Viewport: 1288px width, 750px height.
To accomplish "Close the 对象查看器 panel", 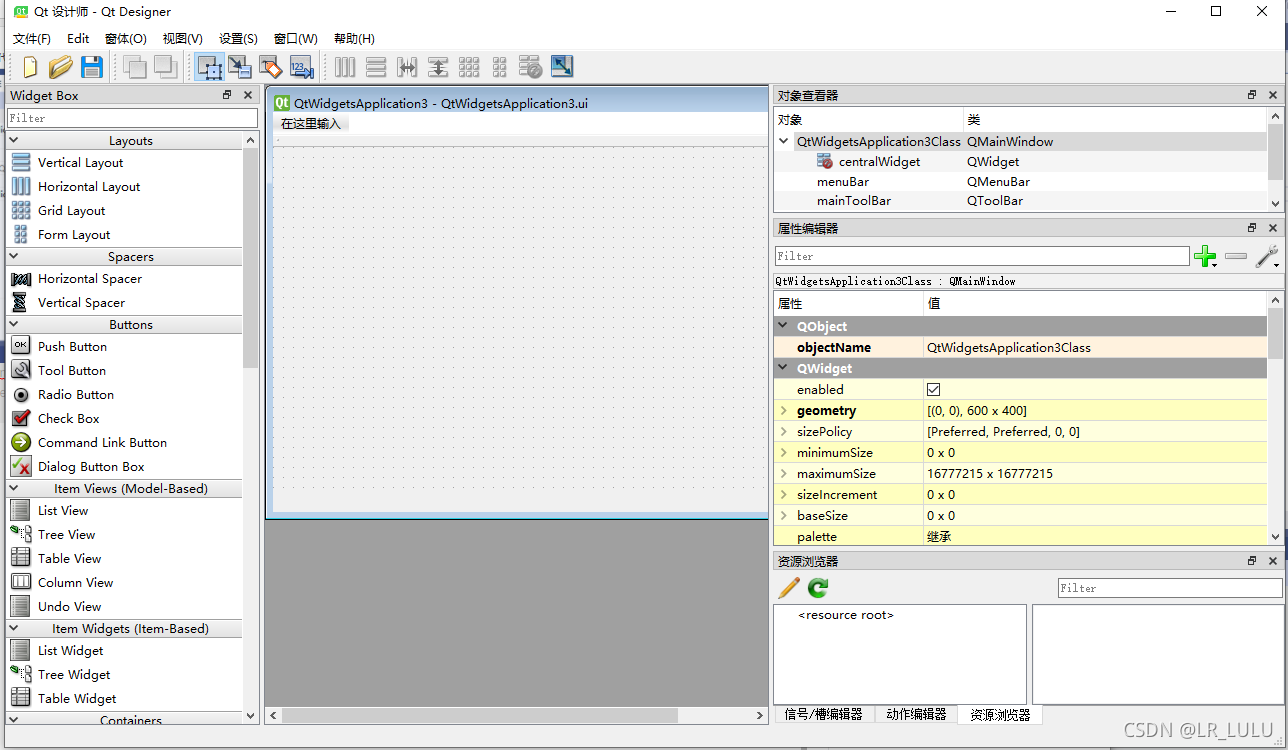I will tap(1273, 95).
